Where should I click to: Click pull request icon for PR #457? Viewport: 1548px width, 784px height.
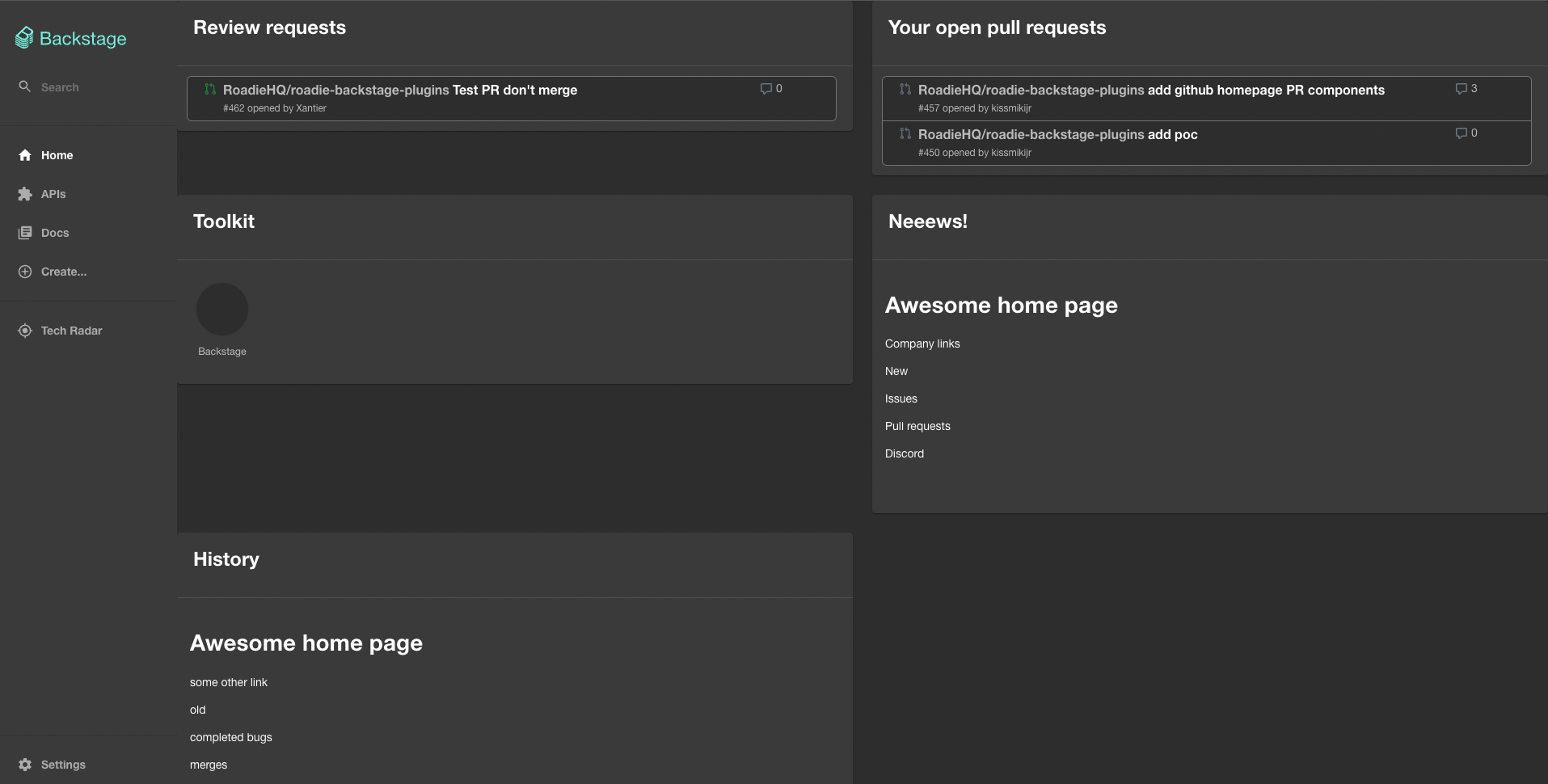(905, 89)
